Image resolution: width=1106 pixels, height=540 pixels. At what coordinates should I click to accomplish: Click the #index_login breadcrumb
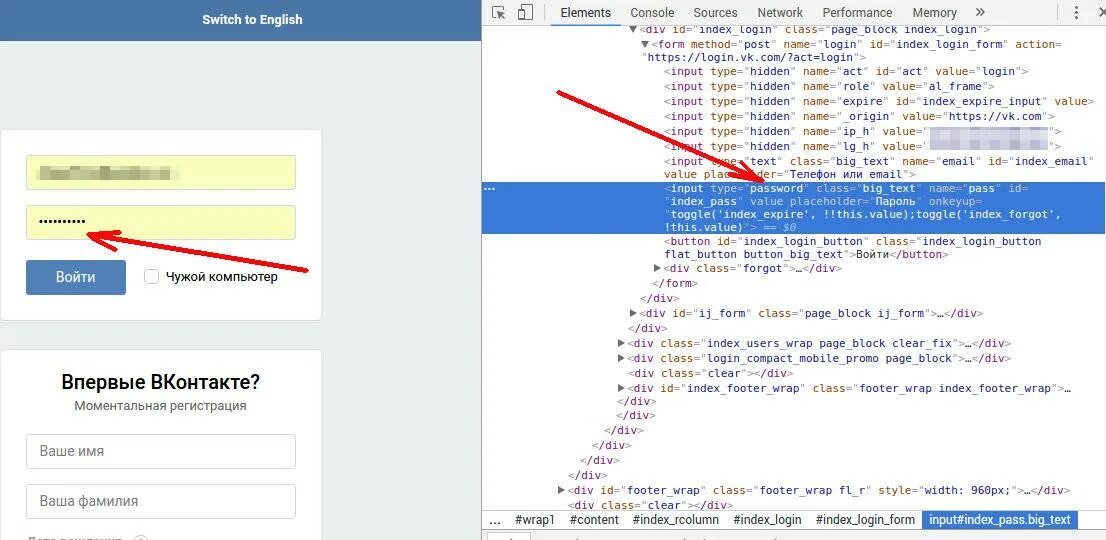767,520
